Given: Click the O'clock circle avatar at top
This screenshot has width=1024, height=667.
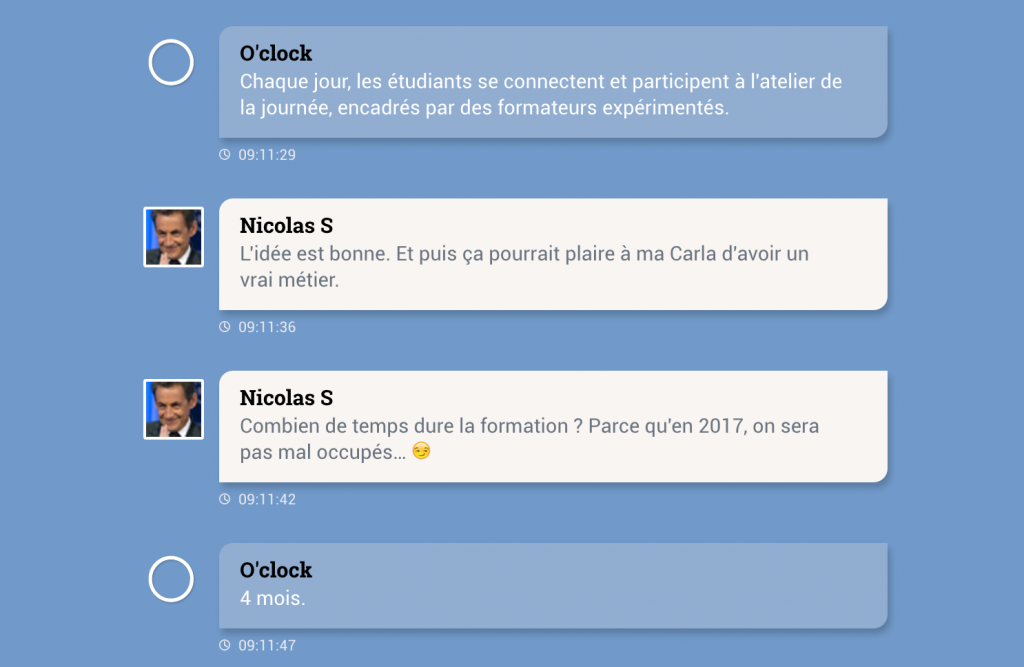Looking at the screenshot, I should [x=171, y=62].
